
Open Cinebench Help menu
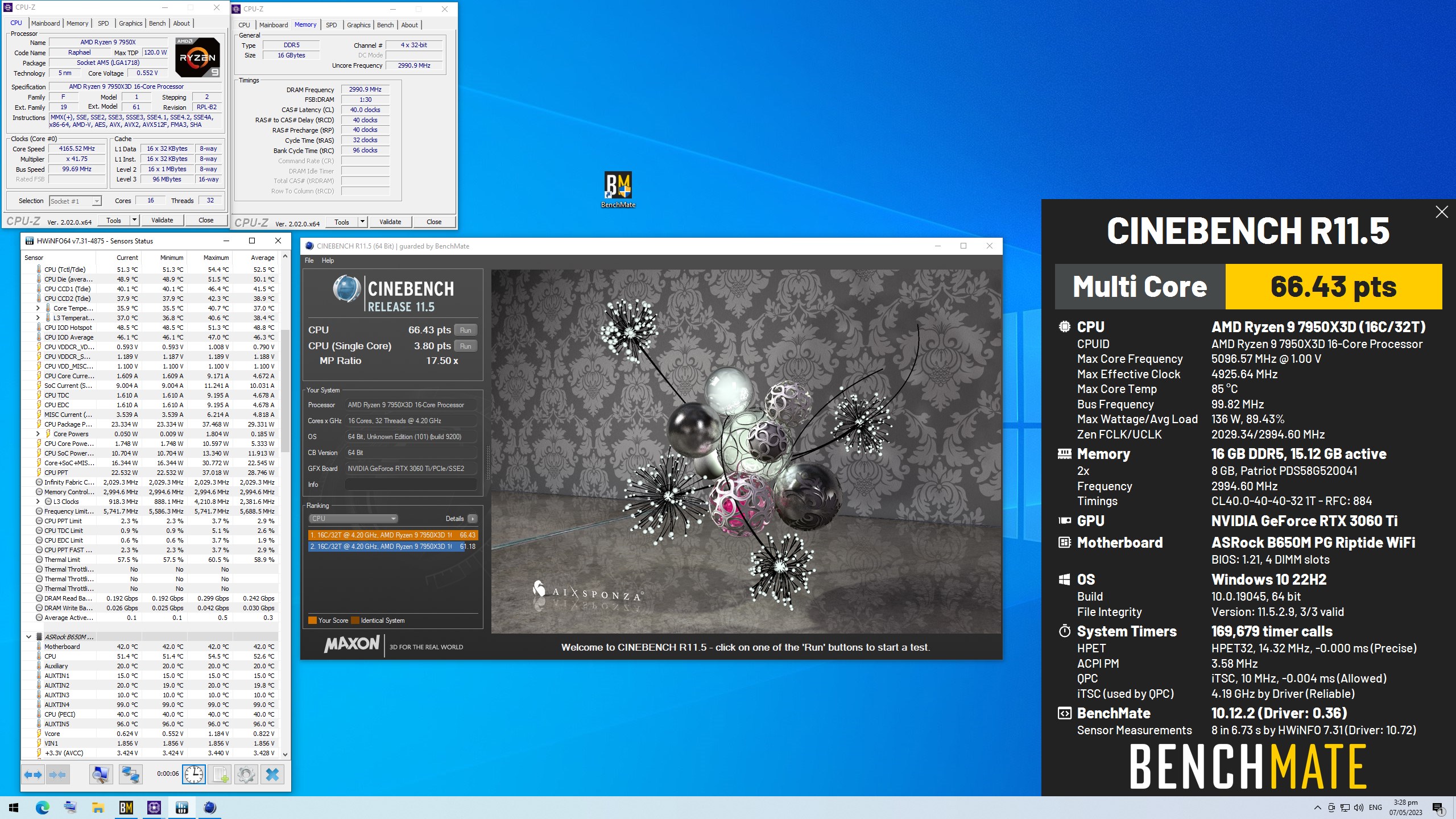tap(328, 260)
